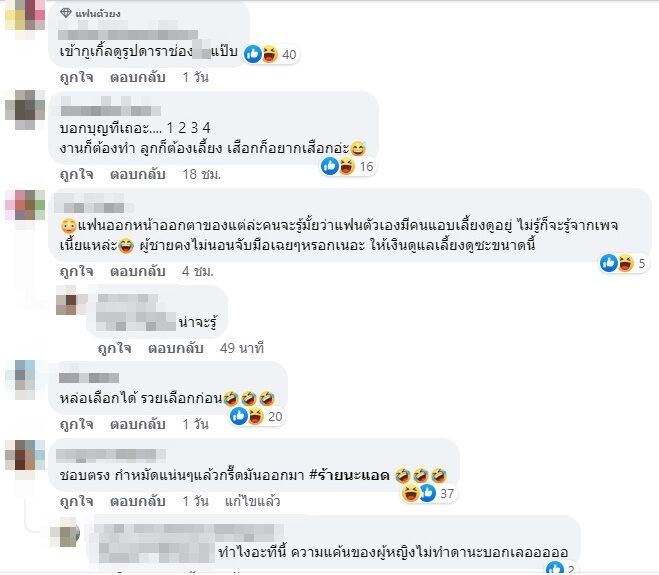The width and height of the screenshot is (659, 575).
Task: View reactions on the comment with 5
Action: (x=622, y=263)
